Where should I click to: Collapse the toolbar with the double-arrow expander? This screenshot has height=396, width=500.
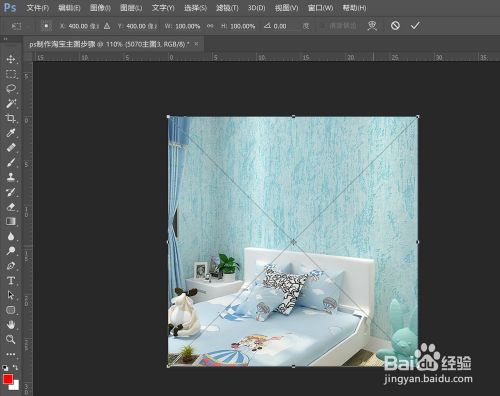[5, 39]
